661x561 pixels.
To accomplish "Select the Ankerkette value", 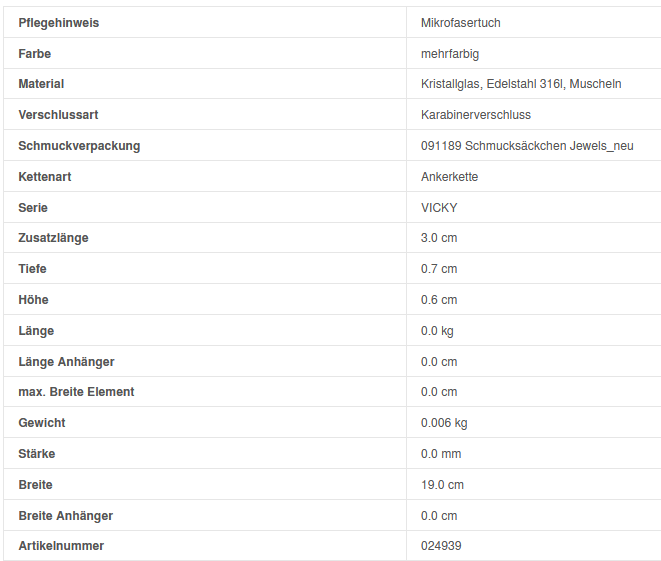I will click(x=450, y=177).
